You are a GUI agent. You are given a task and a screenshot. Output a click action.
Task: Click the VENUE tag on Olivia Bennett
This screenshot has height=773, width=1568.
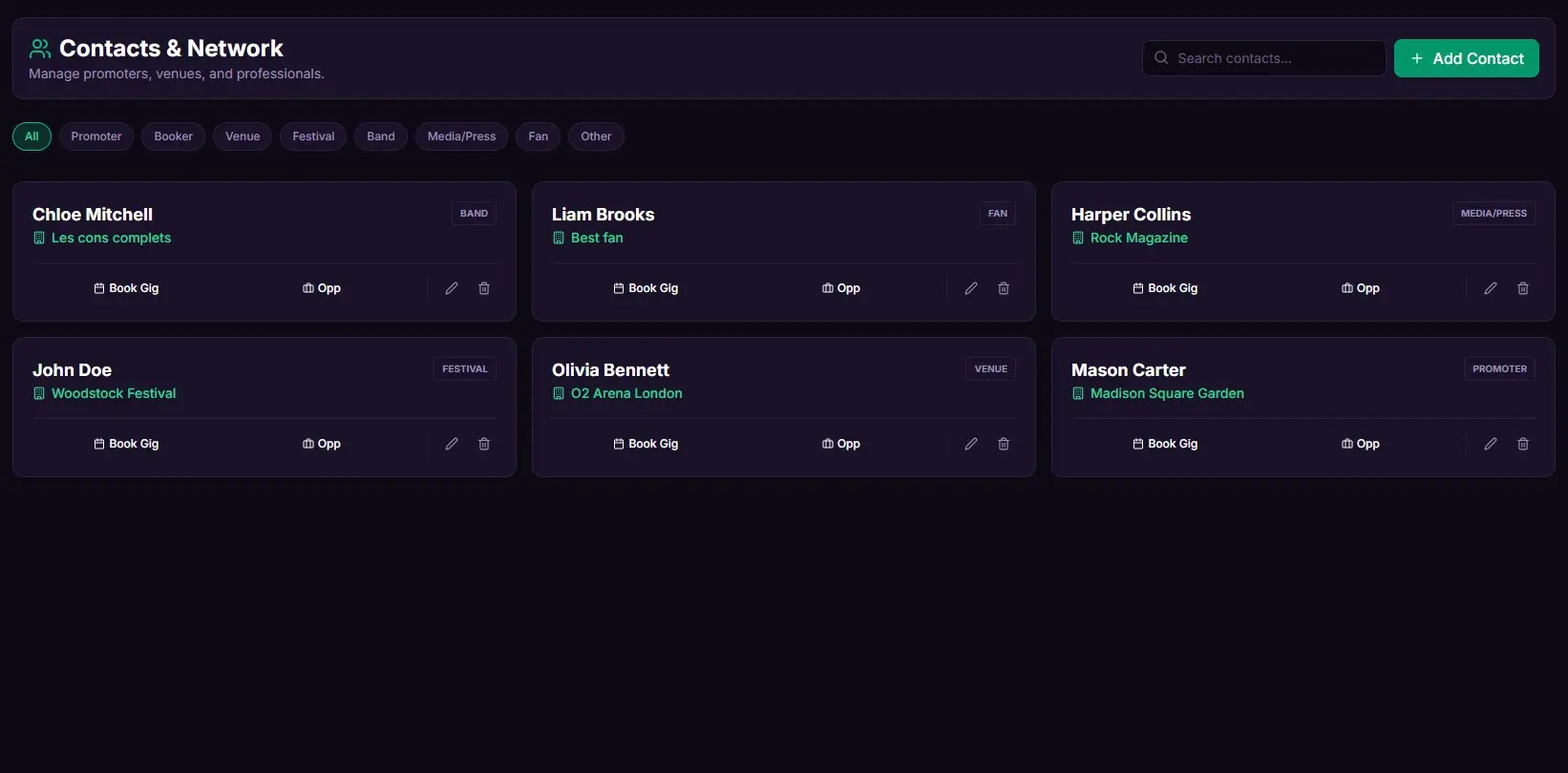click(x=991, y=369)
